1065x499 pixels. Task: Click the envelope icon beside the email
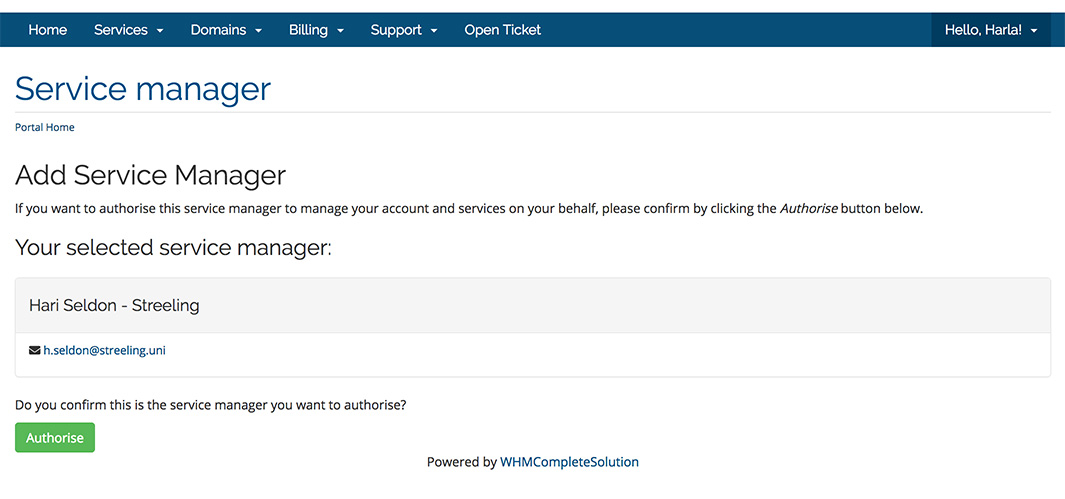click(35, 351)
